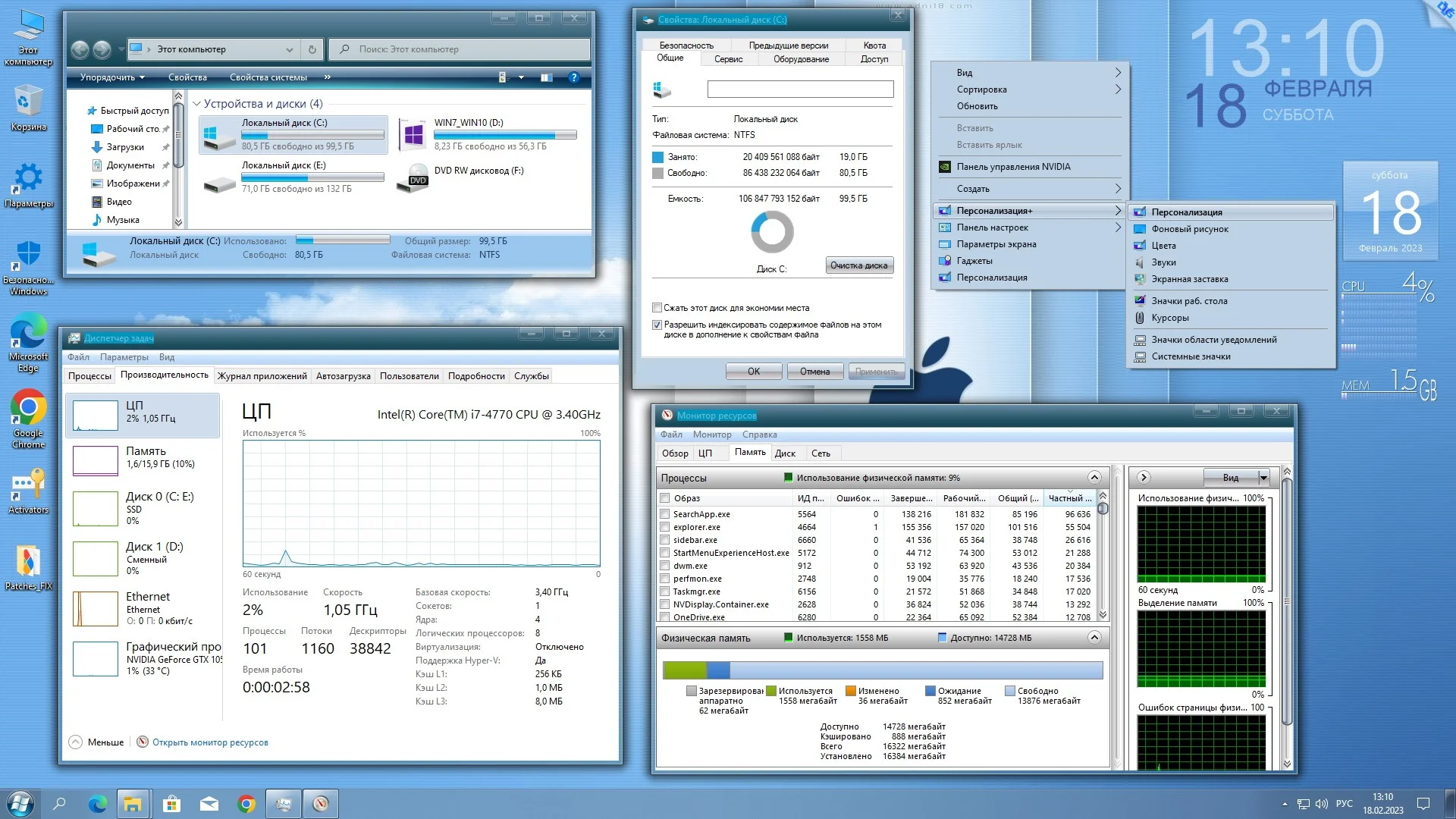The image size is (1456, 819).
Task: Open the Параметры gear desktop icon
Action: point(29,178)
